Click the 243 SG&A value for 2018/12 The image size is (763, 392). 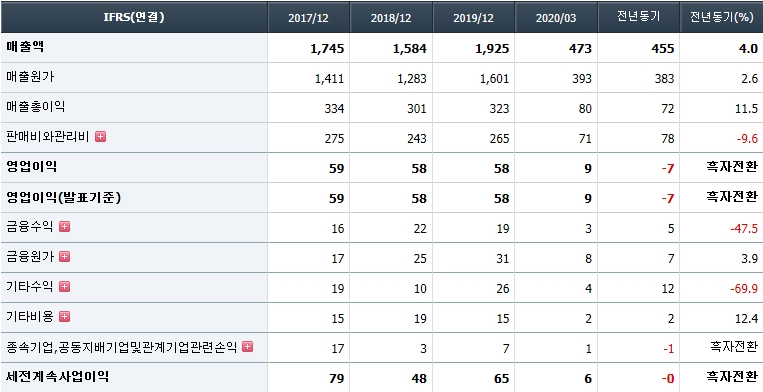click(417, 139)
